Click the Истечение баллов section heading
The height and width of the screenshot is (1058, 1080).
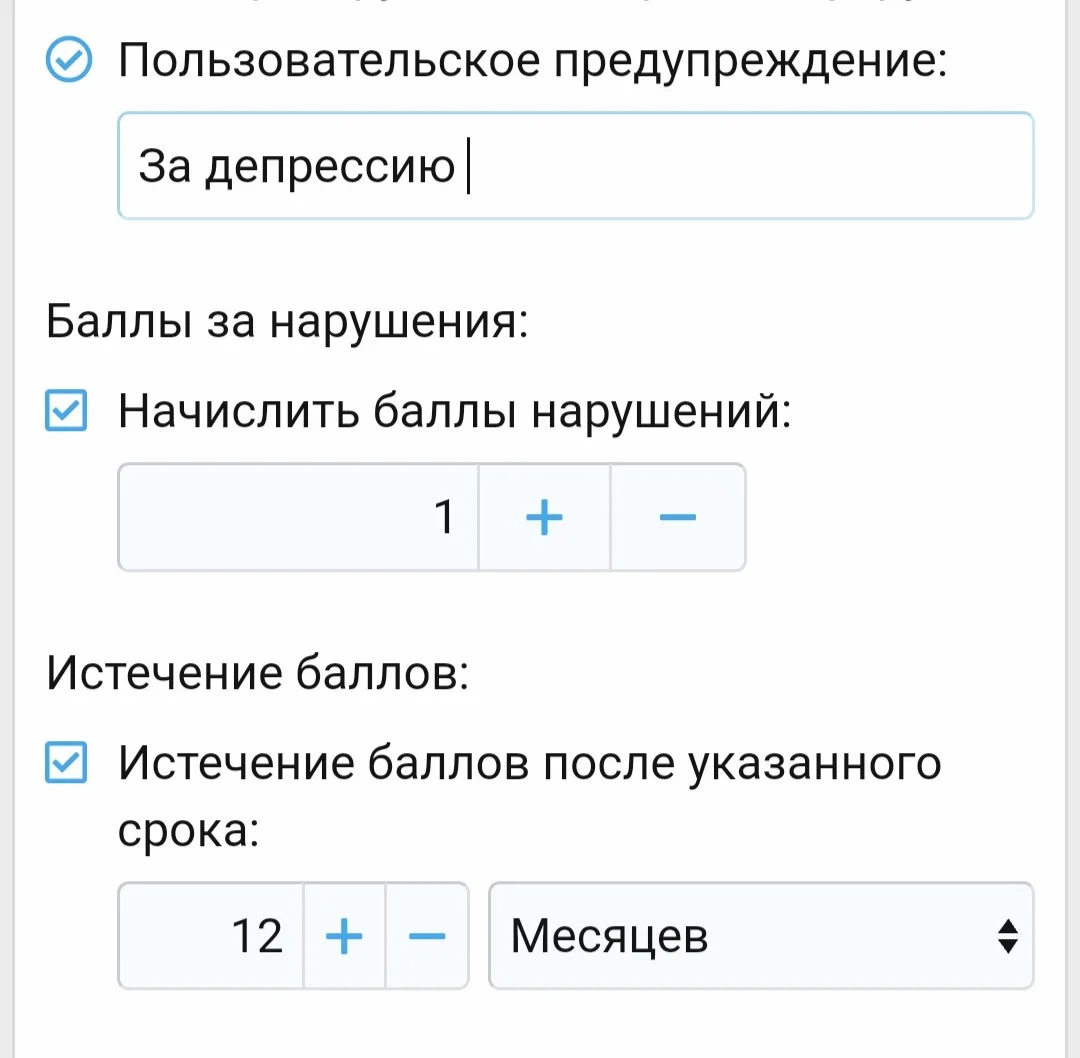[x=258, y=674]
